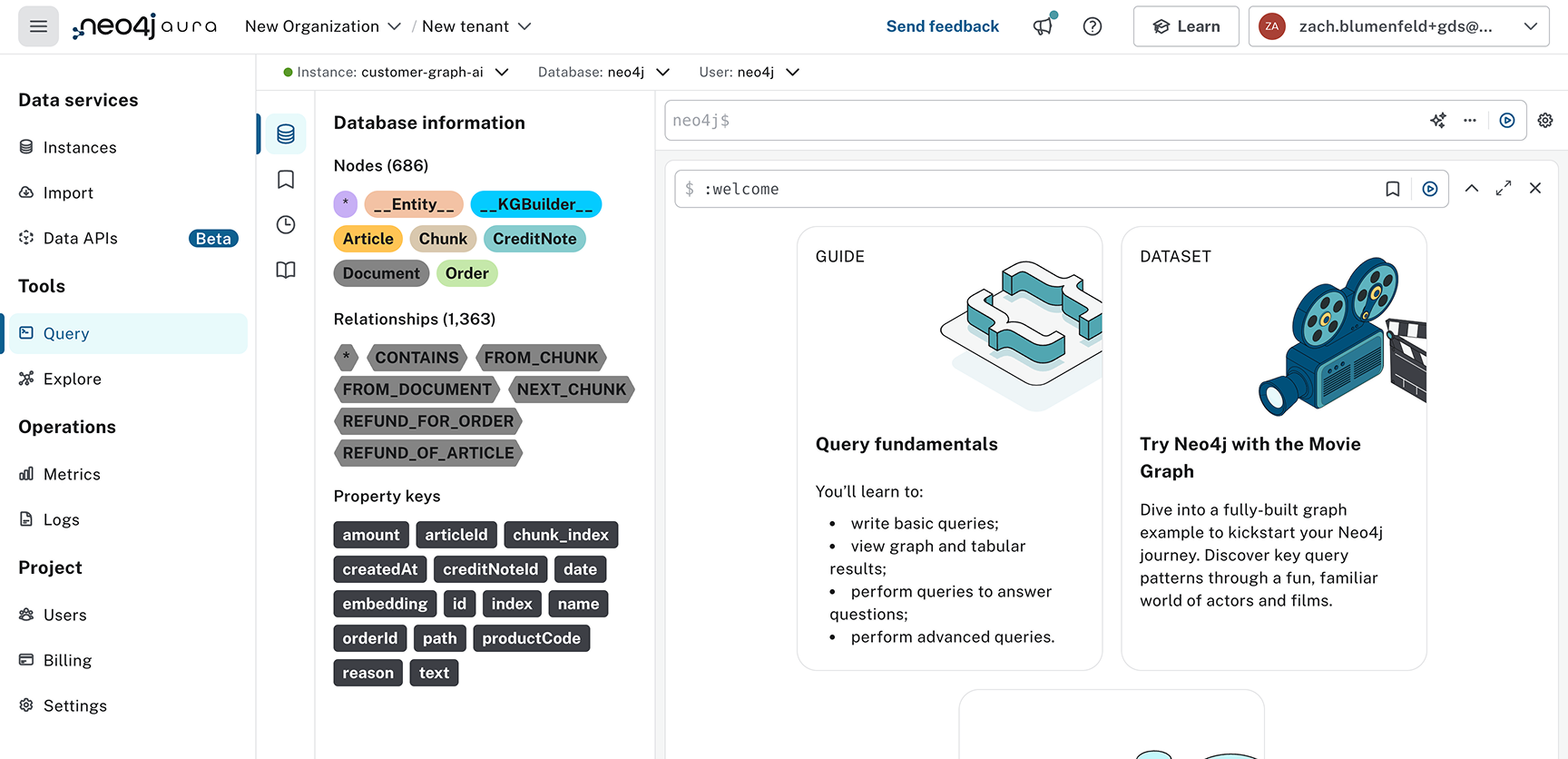Select the __Entity__ node label

(414, 204)
